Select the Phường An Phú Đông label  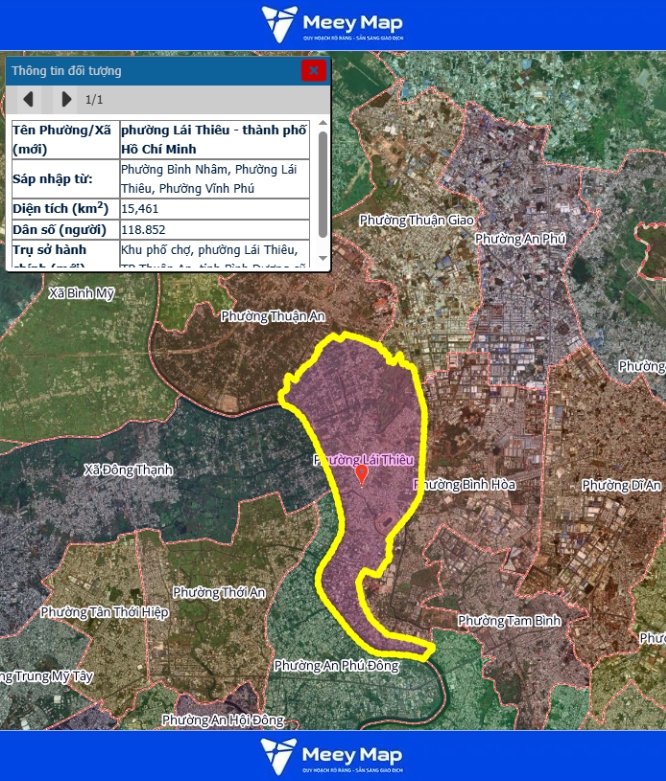click(336, 665)
